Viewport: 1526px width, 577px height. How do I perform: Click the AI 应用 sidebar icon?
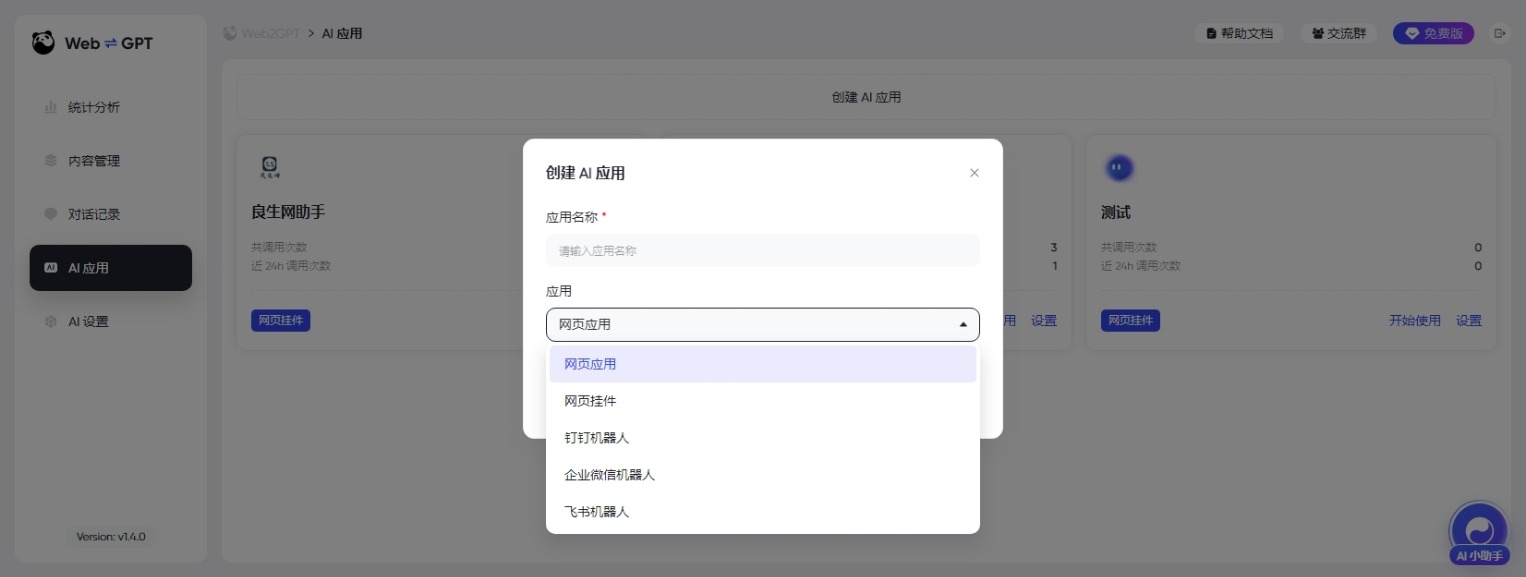click(x=51, y=268)
